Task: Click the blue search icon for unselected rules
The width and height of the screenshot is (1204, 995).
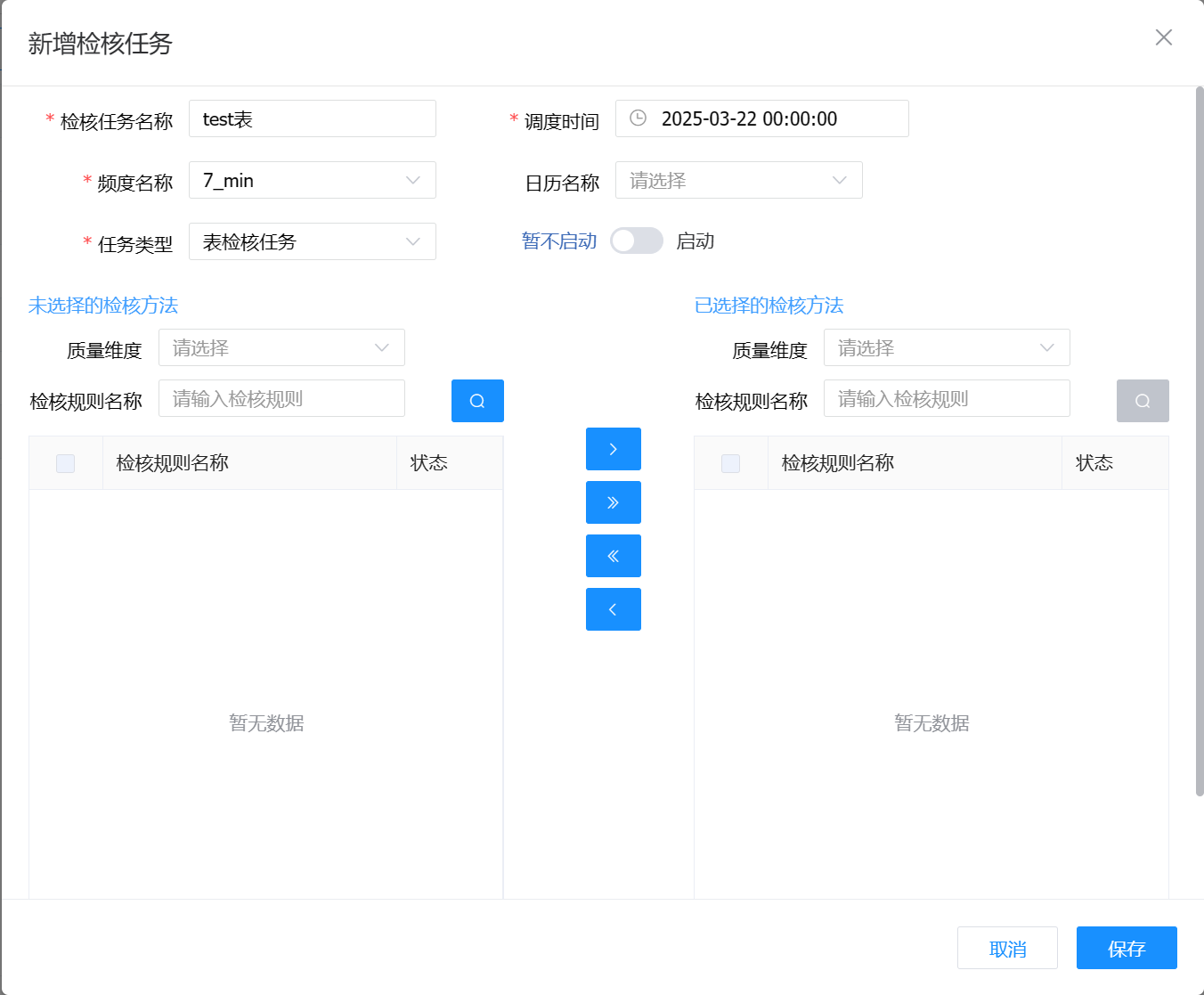Action: (477, 401)
